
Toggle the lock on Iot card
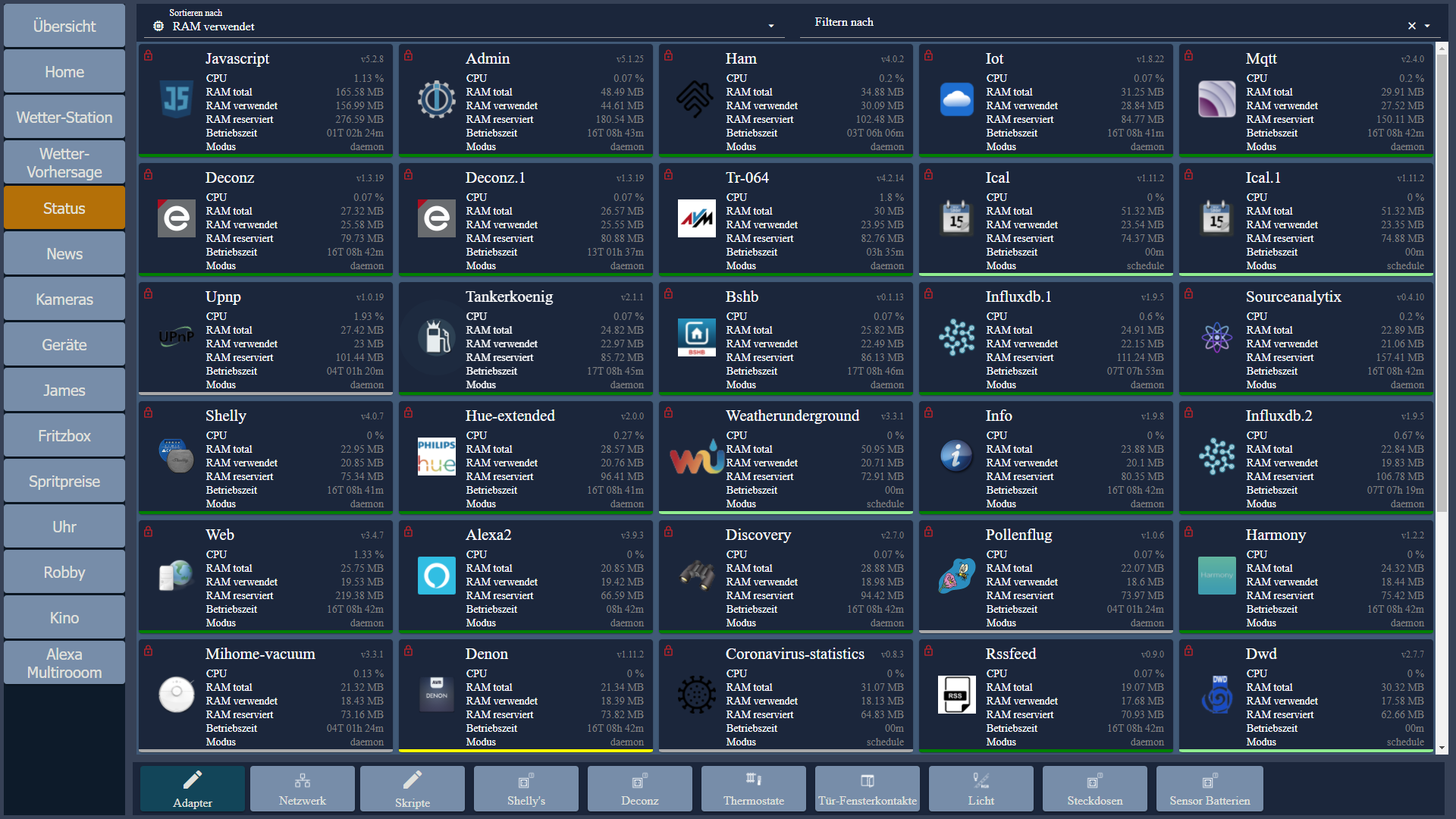(x=929, y=55)
